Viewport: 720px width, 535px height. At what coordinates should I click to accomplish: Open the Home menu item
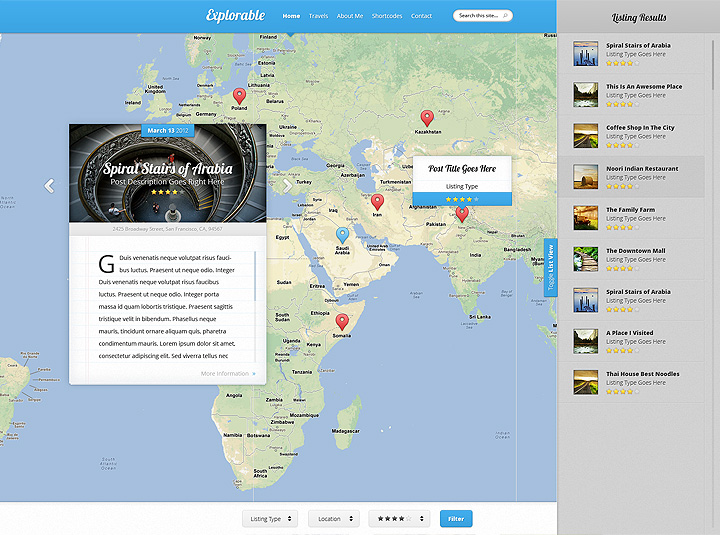point(291,16)
